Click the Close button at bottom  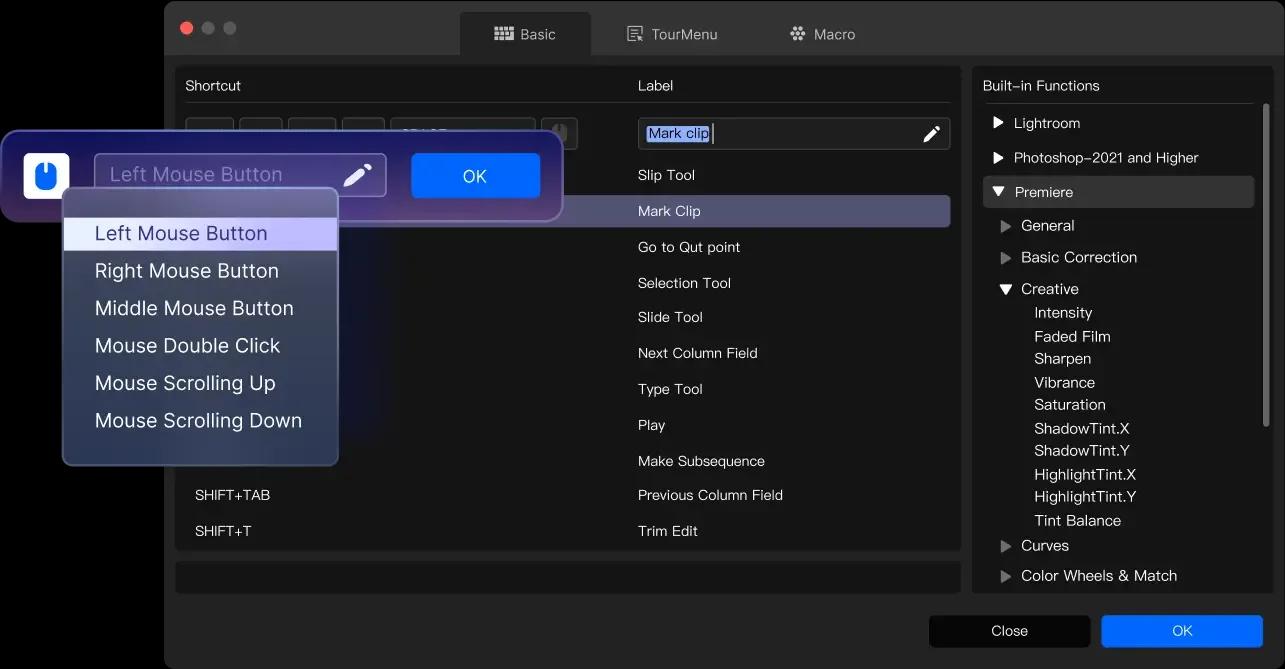click(1009, 631)
